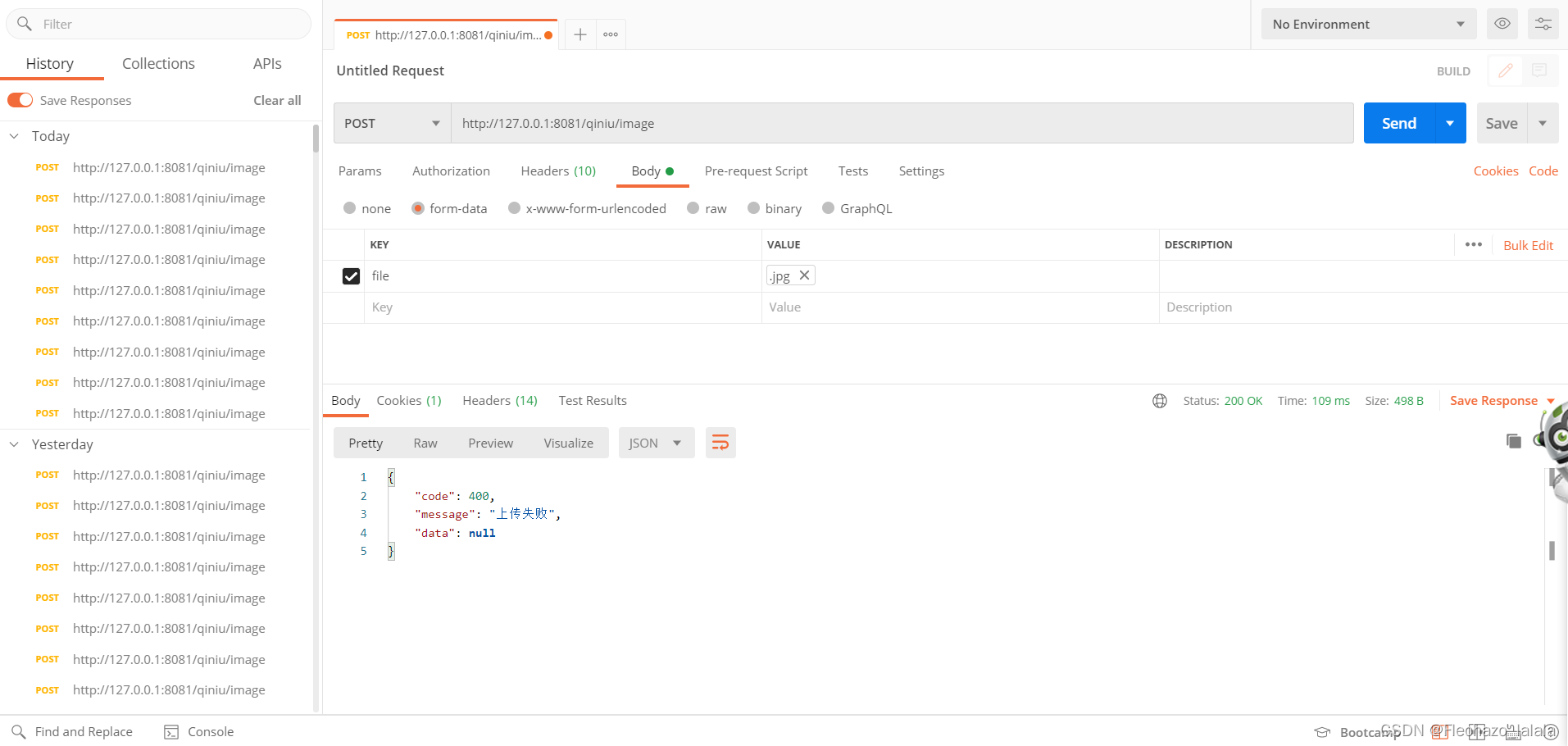Open the Pre-request Script tab
1568x746 pixels.
(x=756, y=171)
